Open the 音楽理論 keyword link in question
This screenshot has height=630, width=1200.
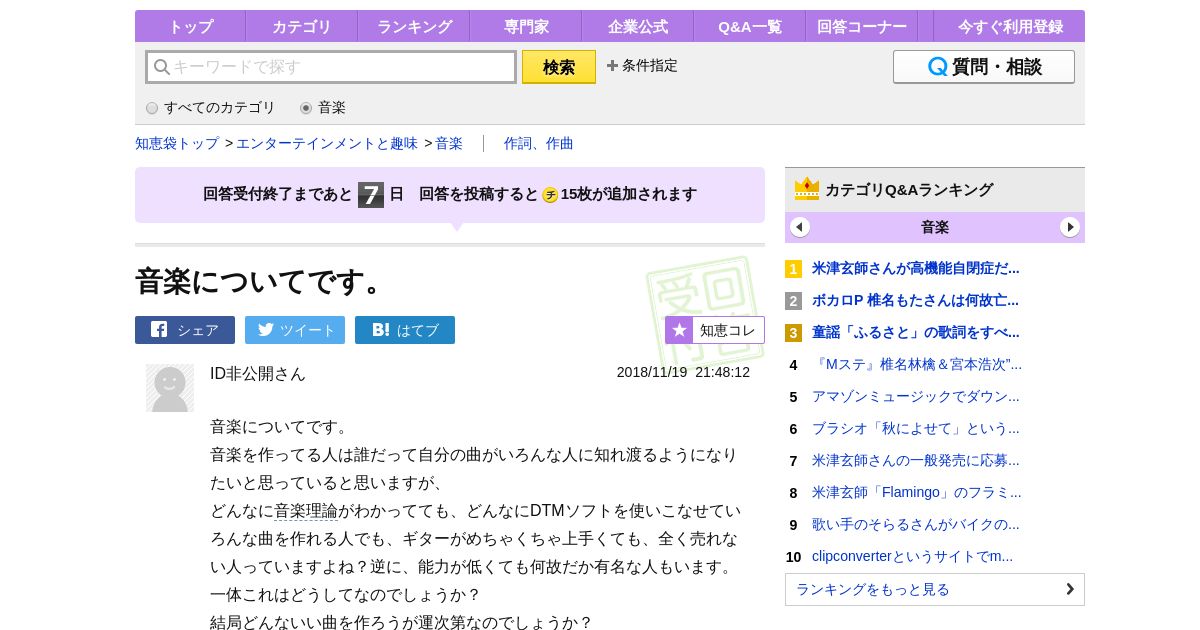[x=306, y=511]
